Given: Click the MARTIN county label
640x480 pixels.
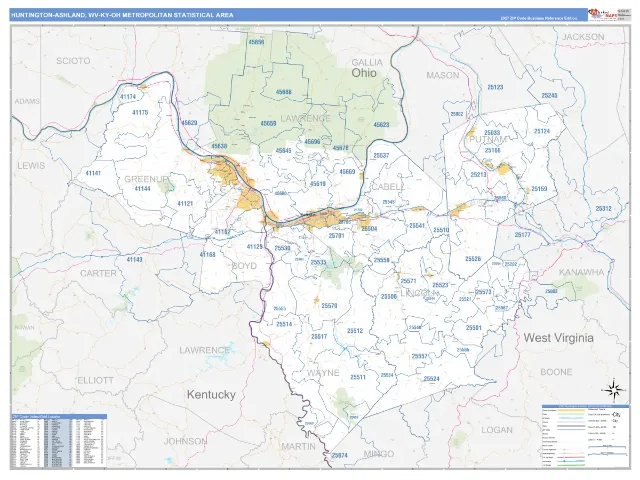Looking at the screenshot, I should click(x=299, y=446).
